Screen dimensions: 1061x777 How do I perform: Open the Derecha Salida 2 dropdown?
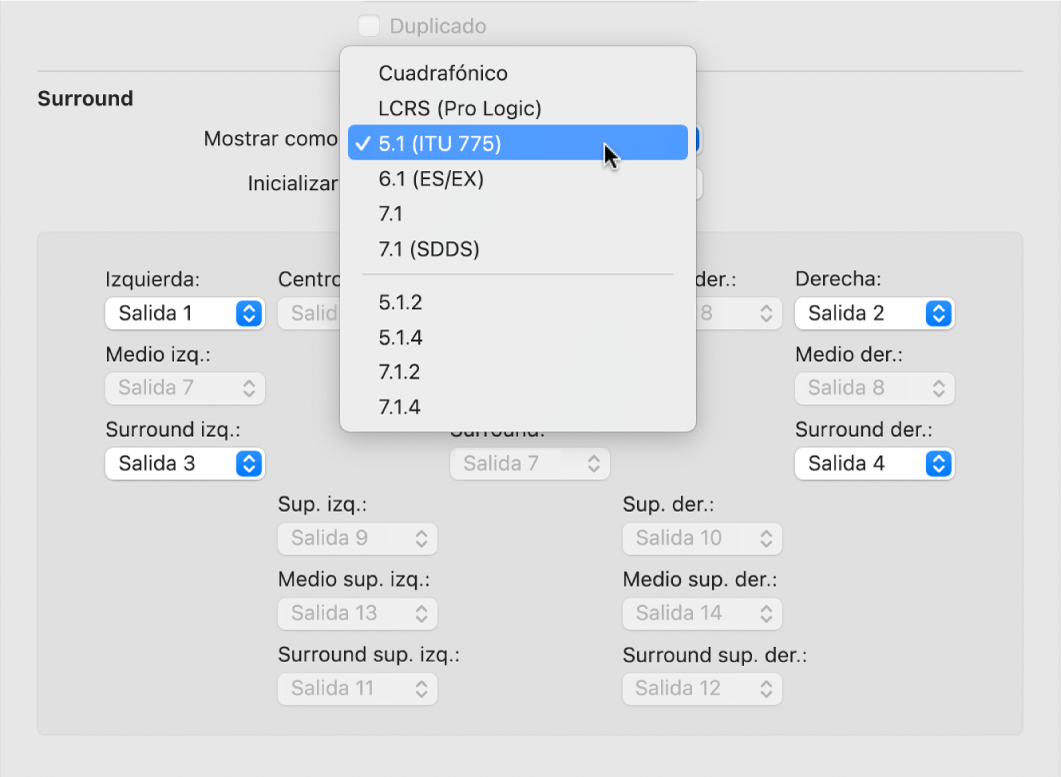pos(874,313)
